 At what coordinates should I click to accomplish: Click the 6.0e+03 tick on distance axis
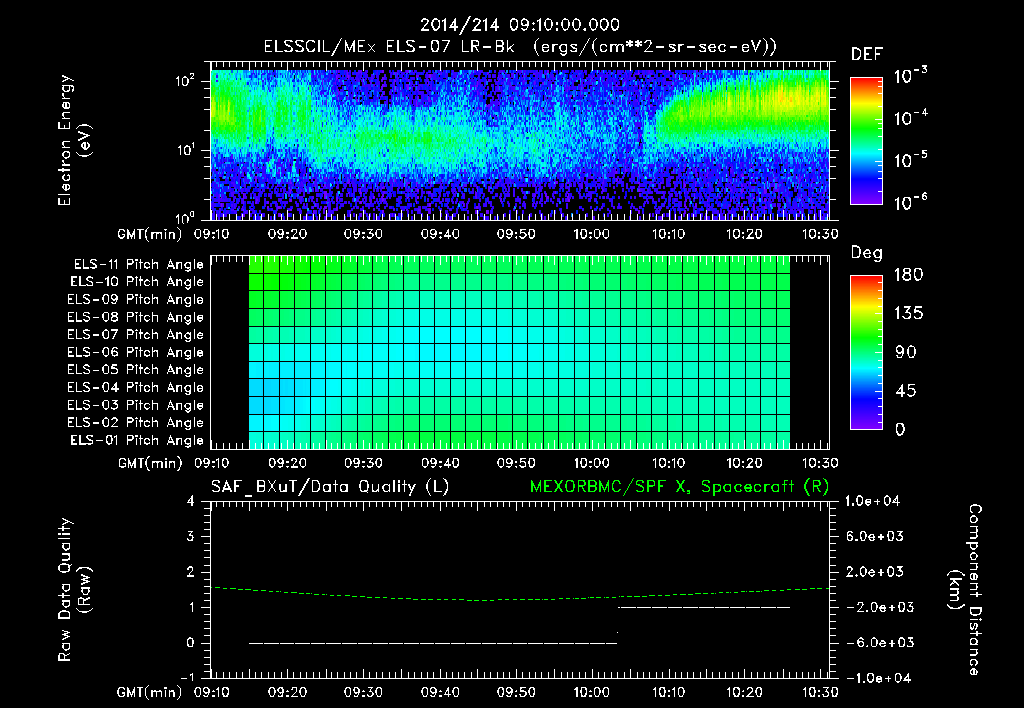point(875,537)
